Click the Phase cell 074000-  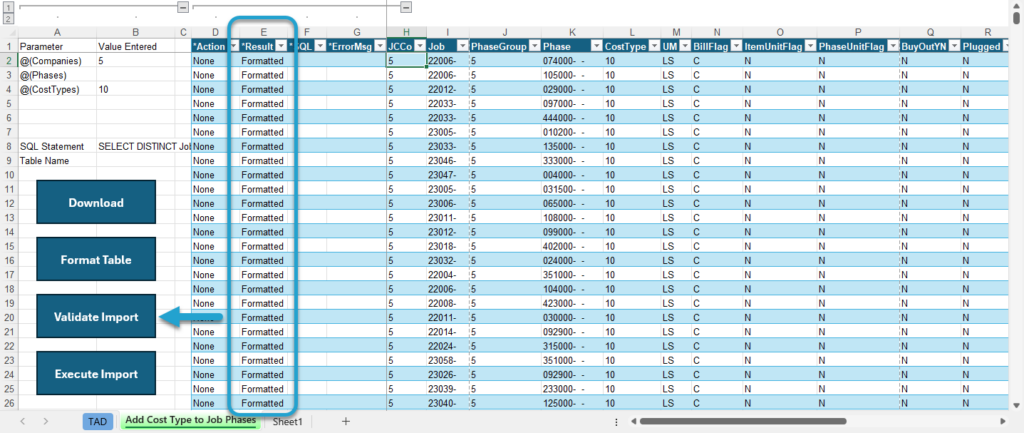click(572, 61)
